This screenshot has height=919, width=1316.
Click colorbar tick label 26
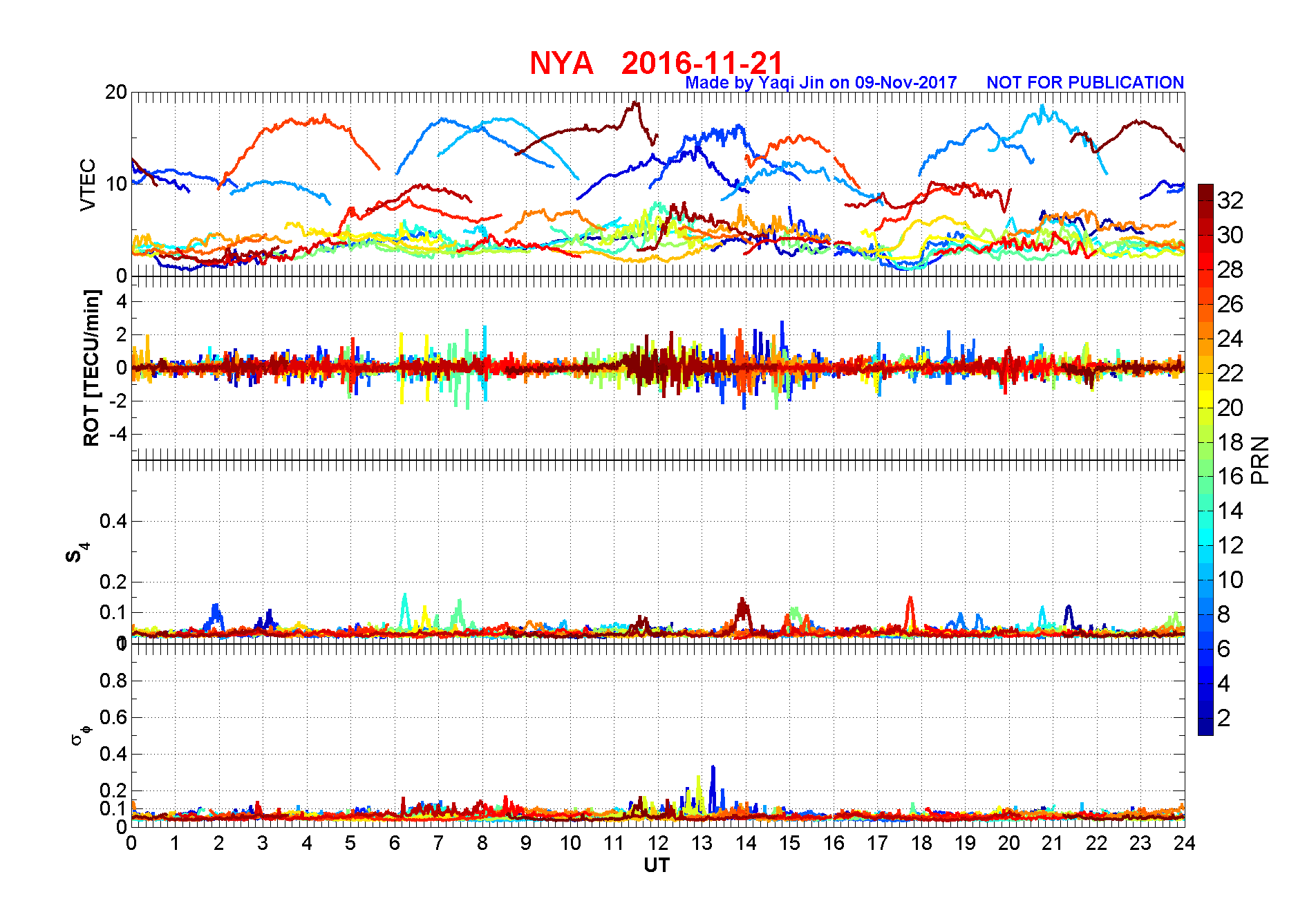coord(1230,304)
